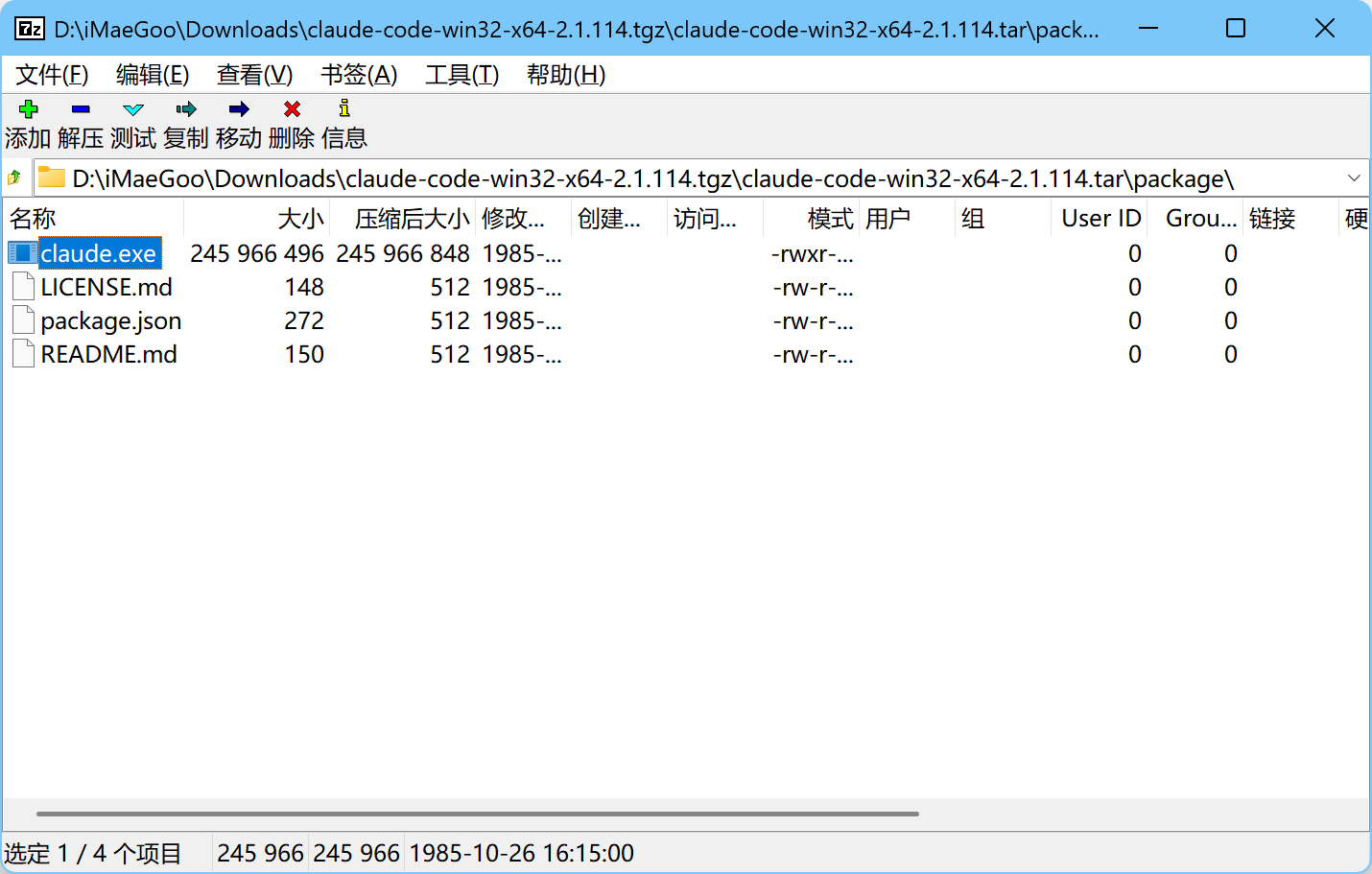Click the Test (测试) checkmark arrow icon
Screen dimensions: 1372x874
(x=133, y=109)
